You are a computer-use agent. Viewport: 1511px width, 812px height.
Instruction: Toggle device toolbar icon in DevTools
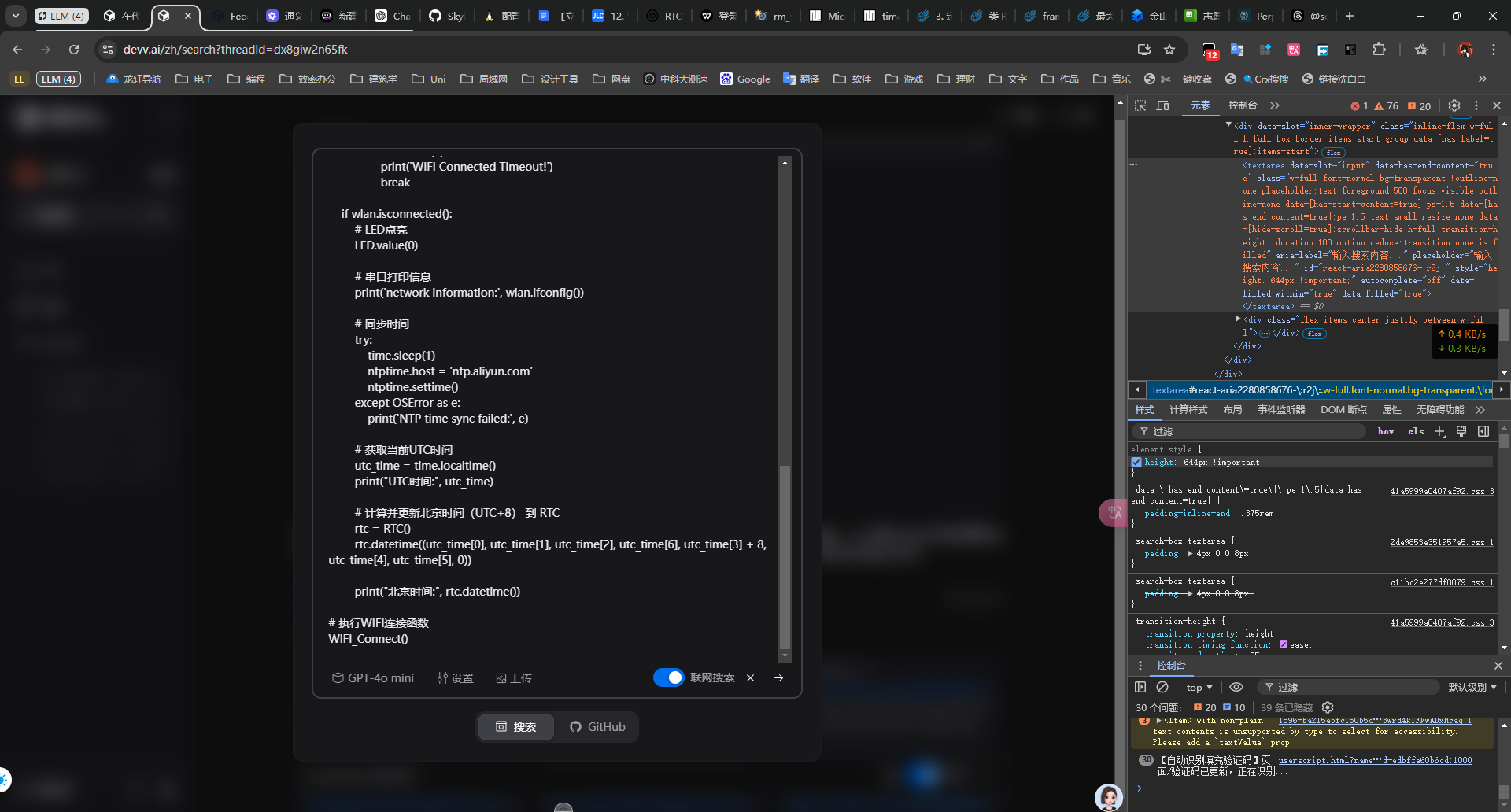point(1162,105)
